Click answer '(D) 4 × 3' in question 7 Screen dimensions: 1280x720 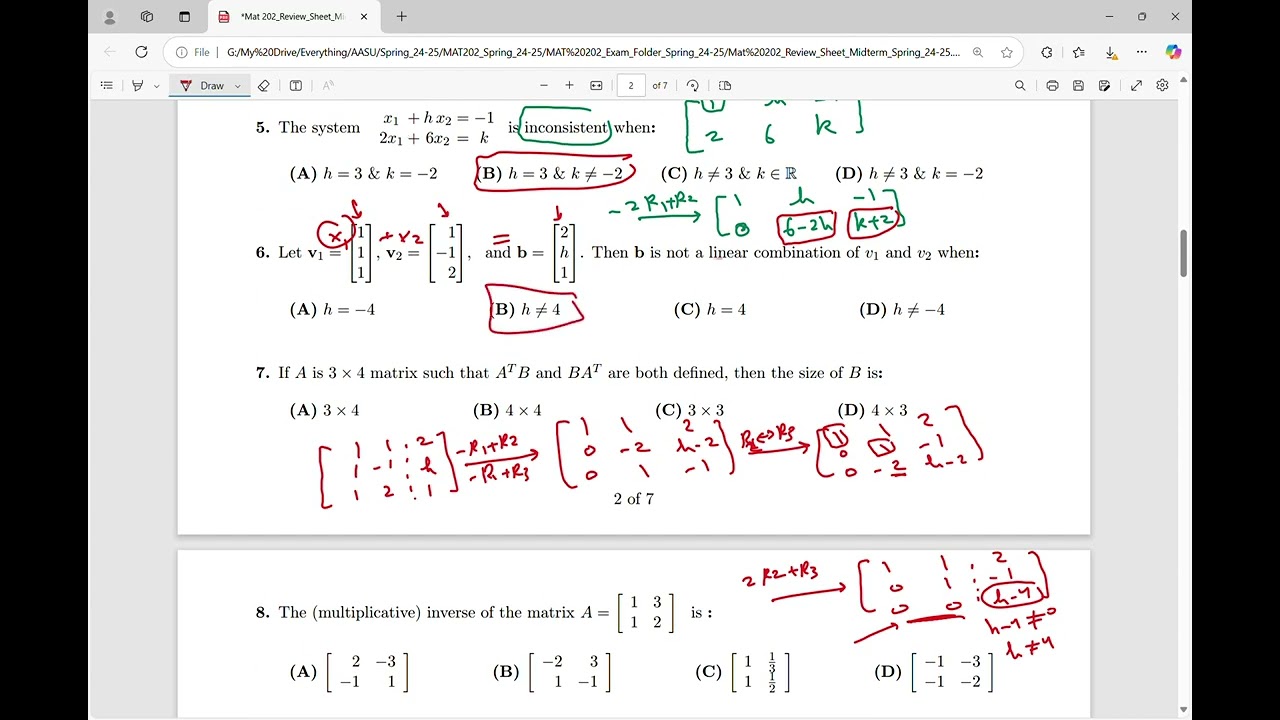point(873,410)
